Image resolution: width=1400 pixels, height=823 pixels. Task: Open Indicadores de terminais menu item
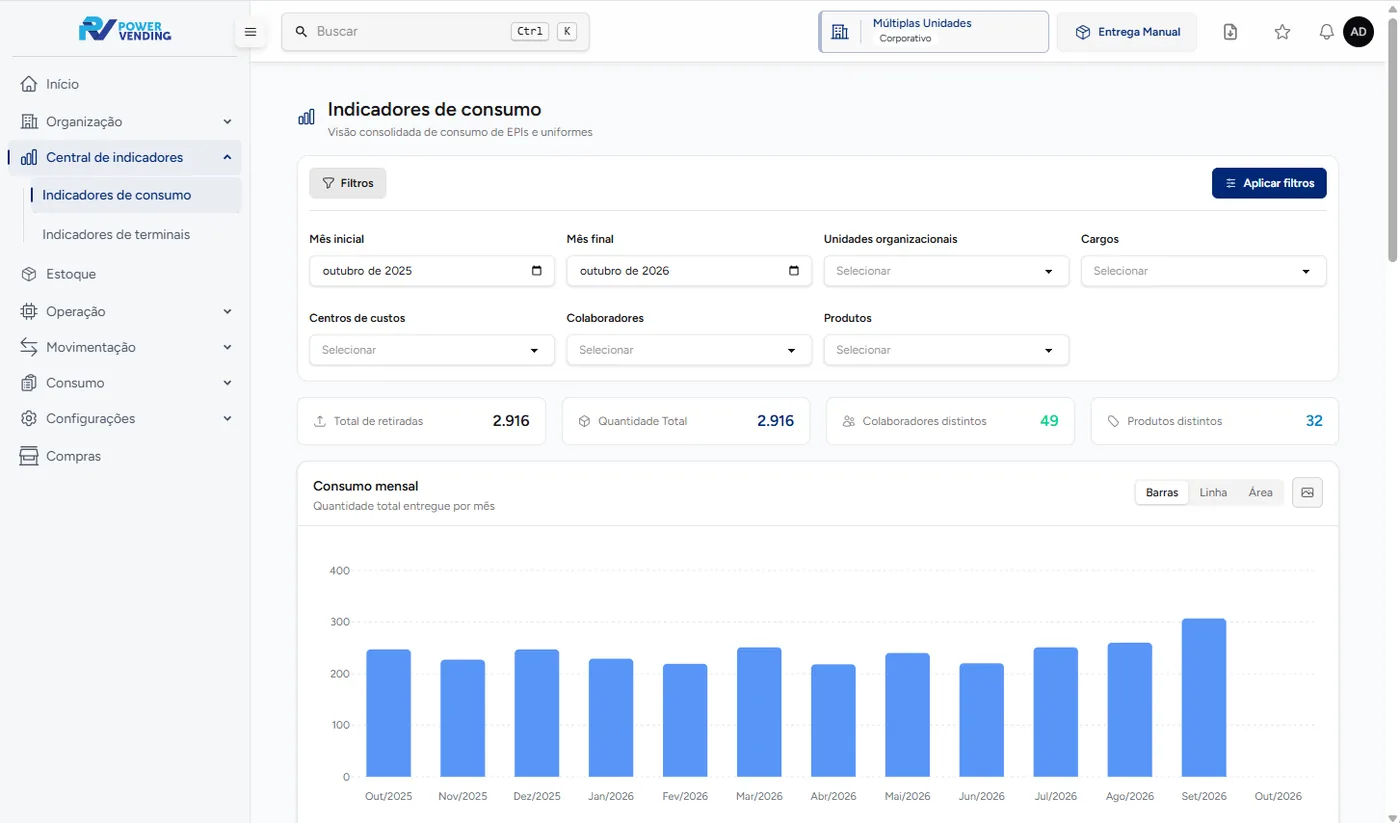[116, 234]
